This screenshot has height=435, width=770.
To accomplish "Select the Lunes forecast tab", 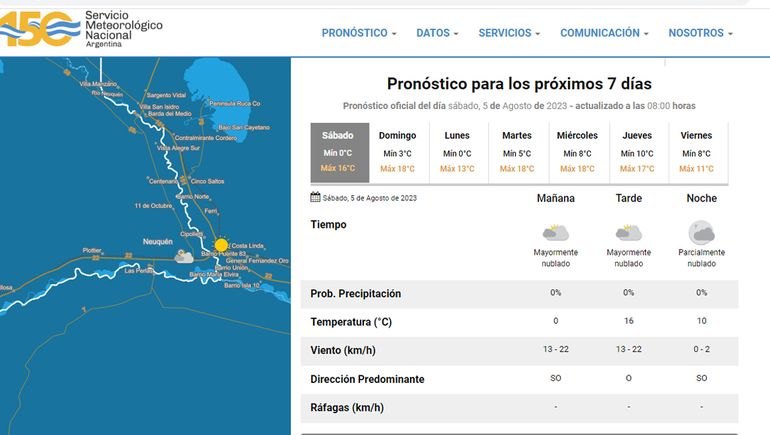I will point(457,153).
